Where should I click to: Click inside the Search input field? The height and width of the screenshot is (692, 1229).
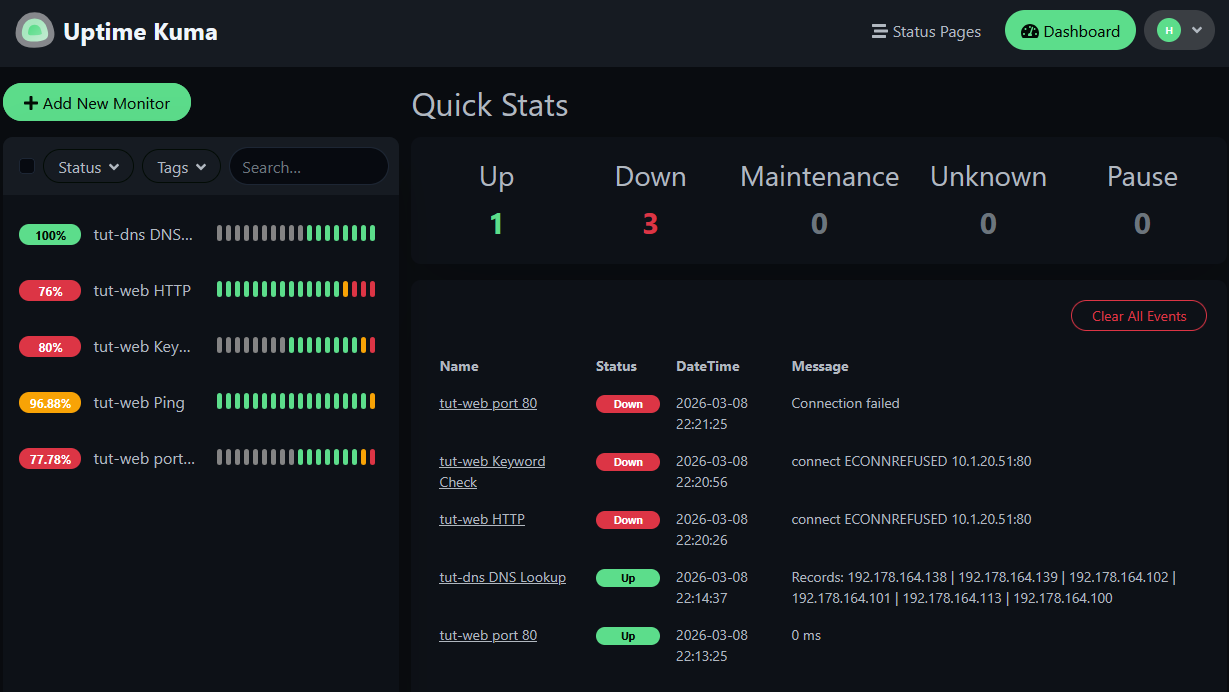(308, 166)
